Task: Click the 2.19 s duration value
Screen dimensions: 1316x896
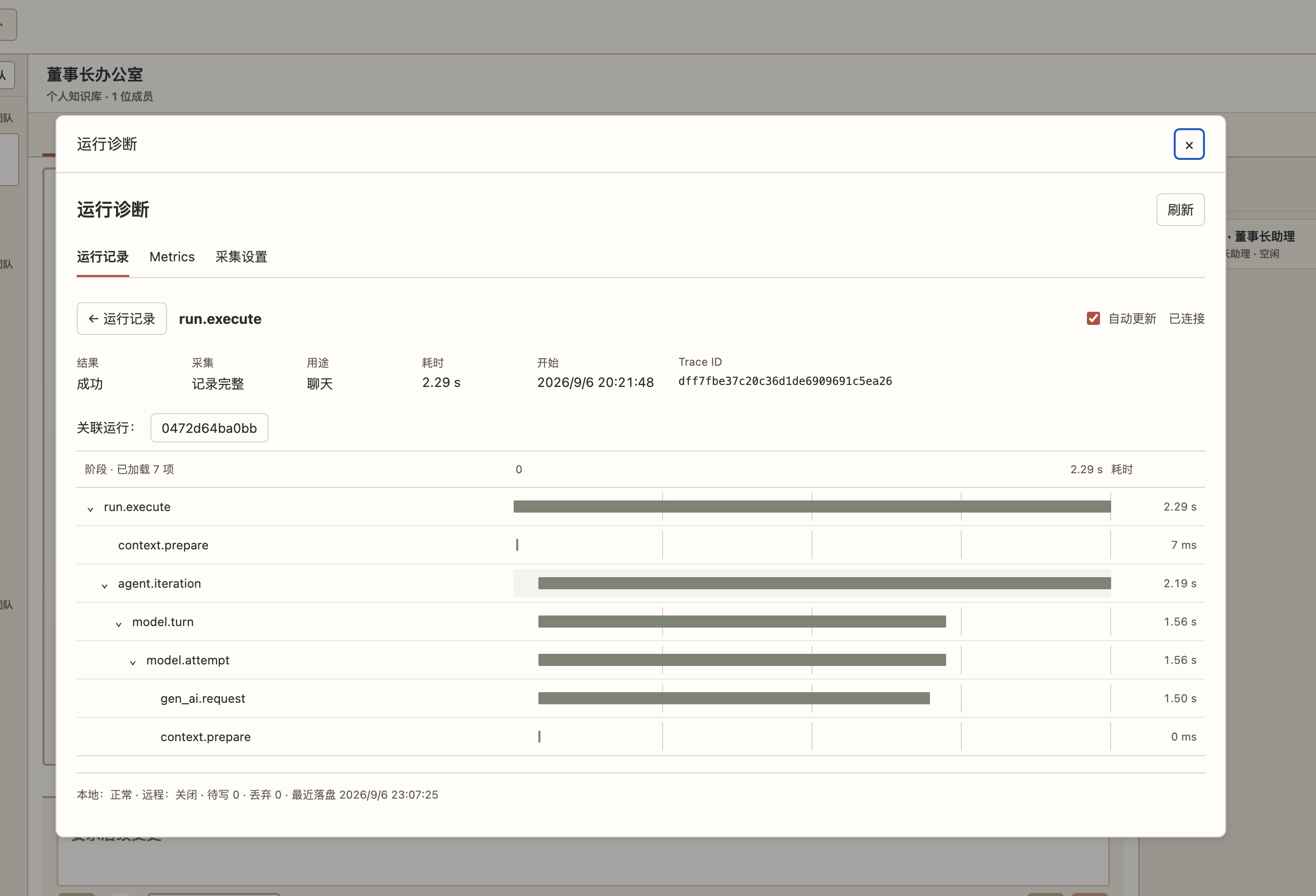Action: coord(1180,584)
